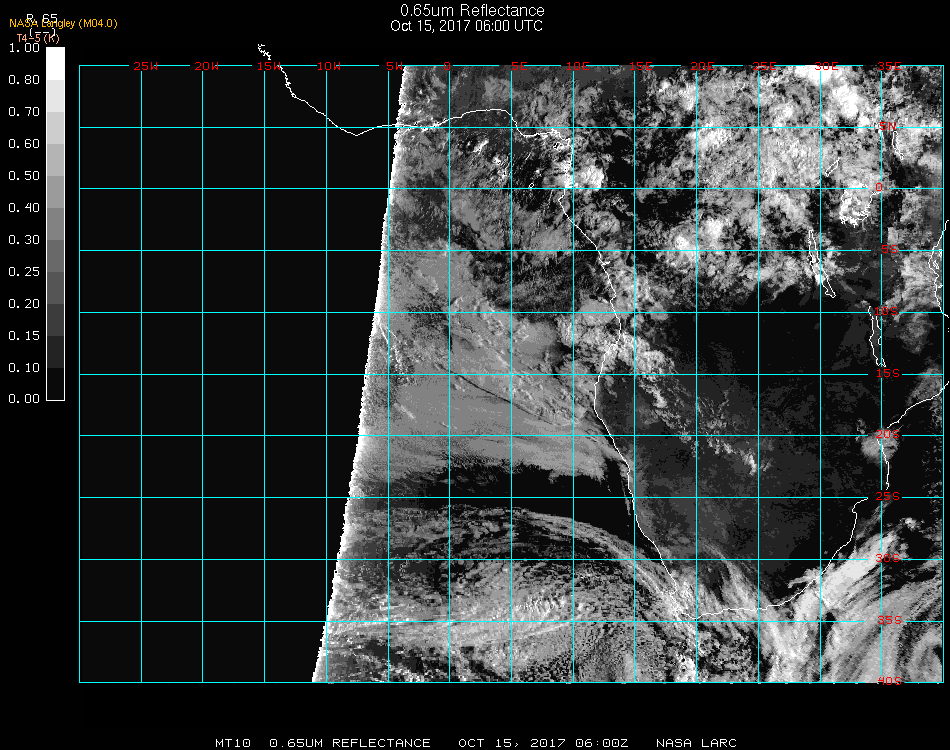
Task: Click the 30E longitude label
Action: [x=826, y=66]
